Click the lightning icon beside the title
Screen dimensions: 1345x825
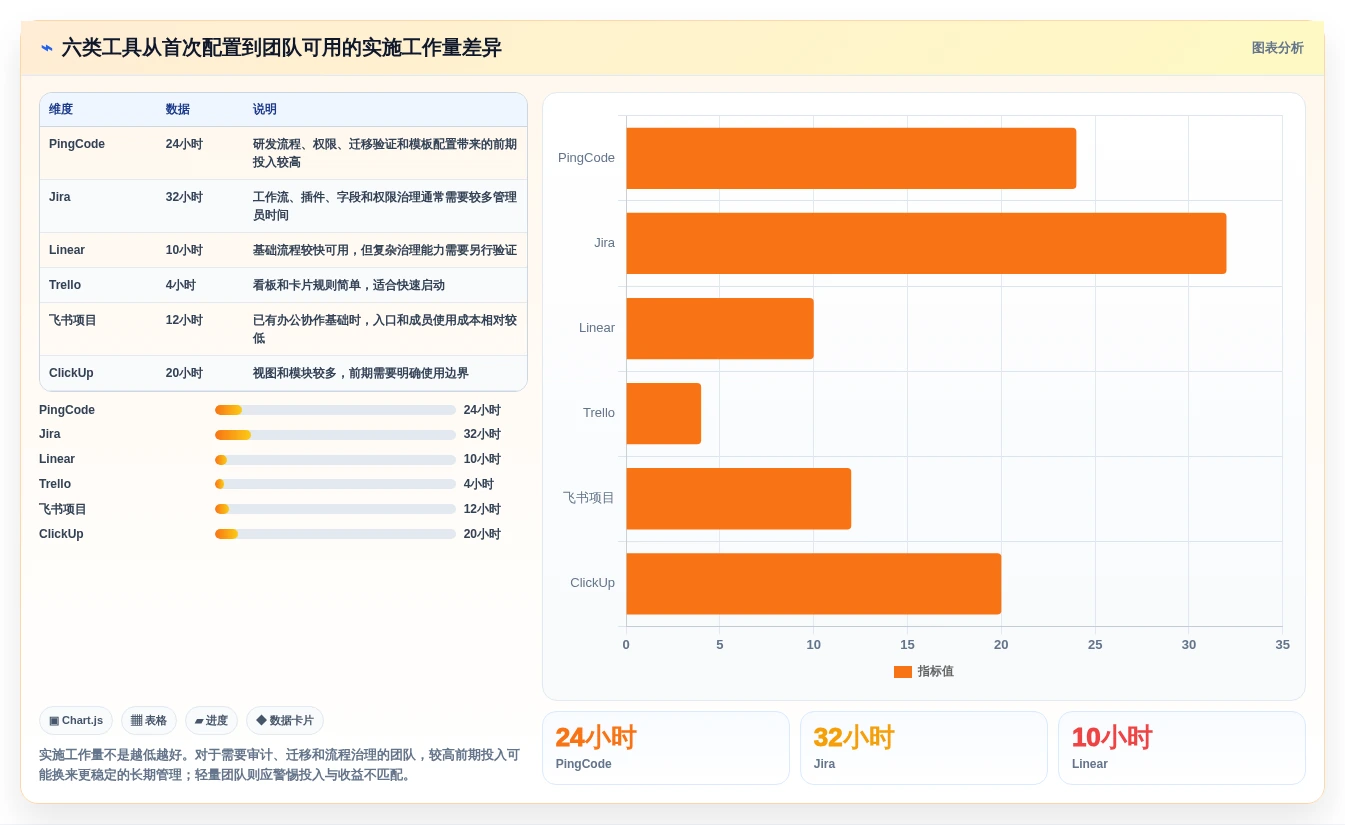coord(47,48)
